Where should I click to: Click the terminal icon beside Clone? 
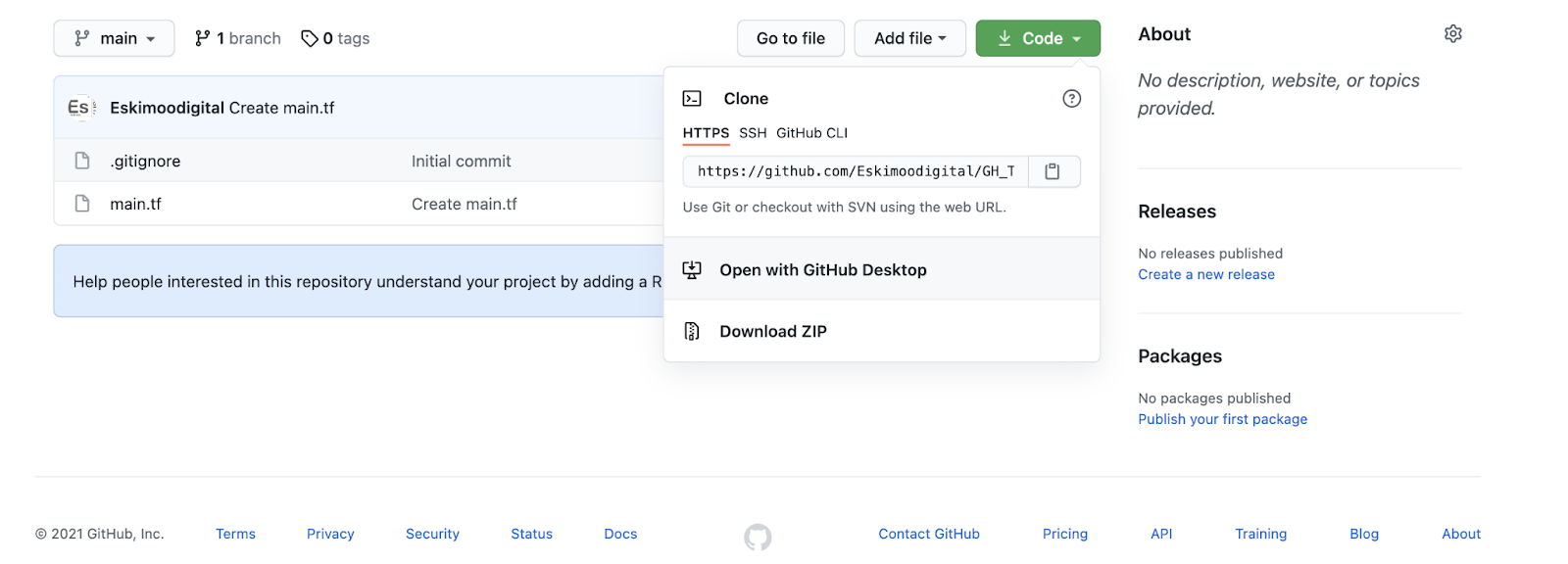692,99
